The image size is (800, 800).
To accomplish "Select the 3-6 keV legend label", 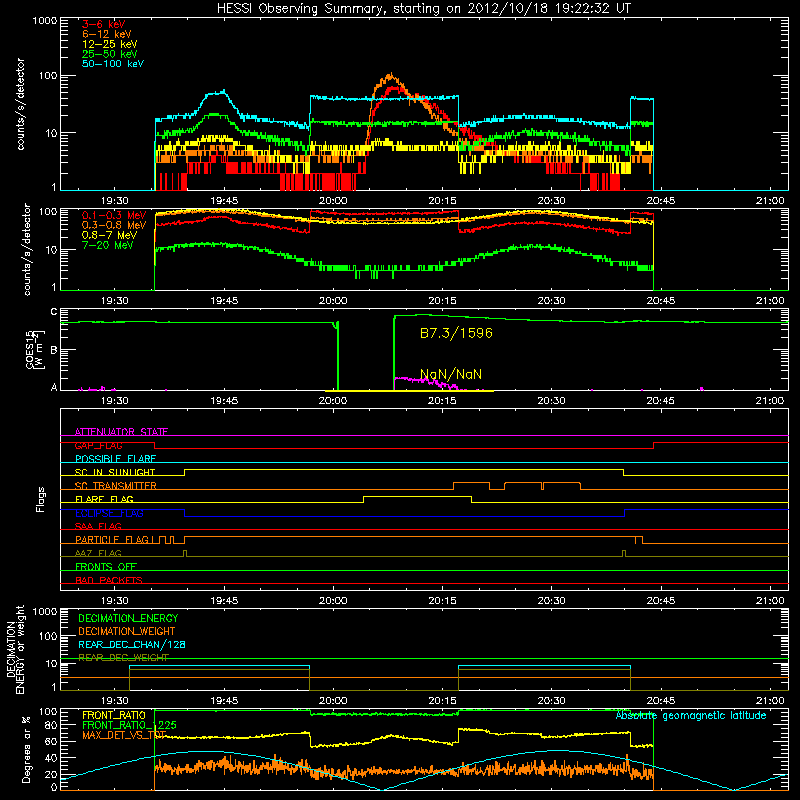I will coord(104,24).
